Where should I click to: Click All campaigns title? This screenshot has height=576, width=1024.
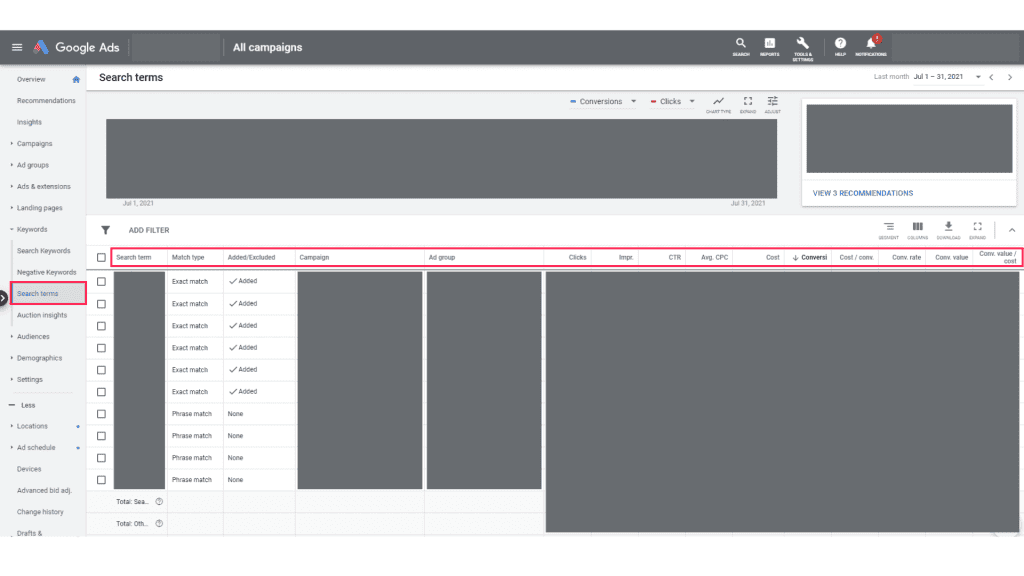point(268,48)
